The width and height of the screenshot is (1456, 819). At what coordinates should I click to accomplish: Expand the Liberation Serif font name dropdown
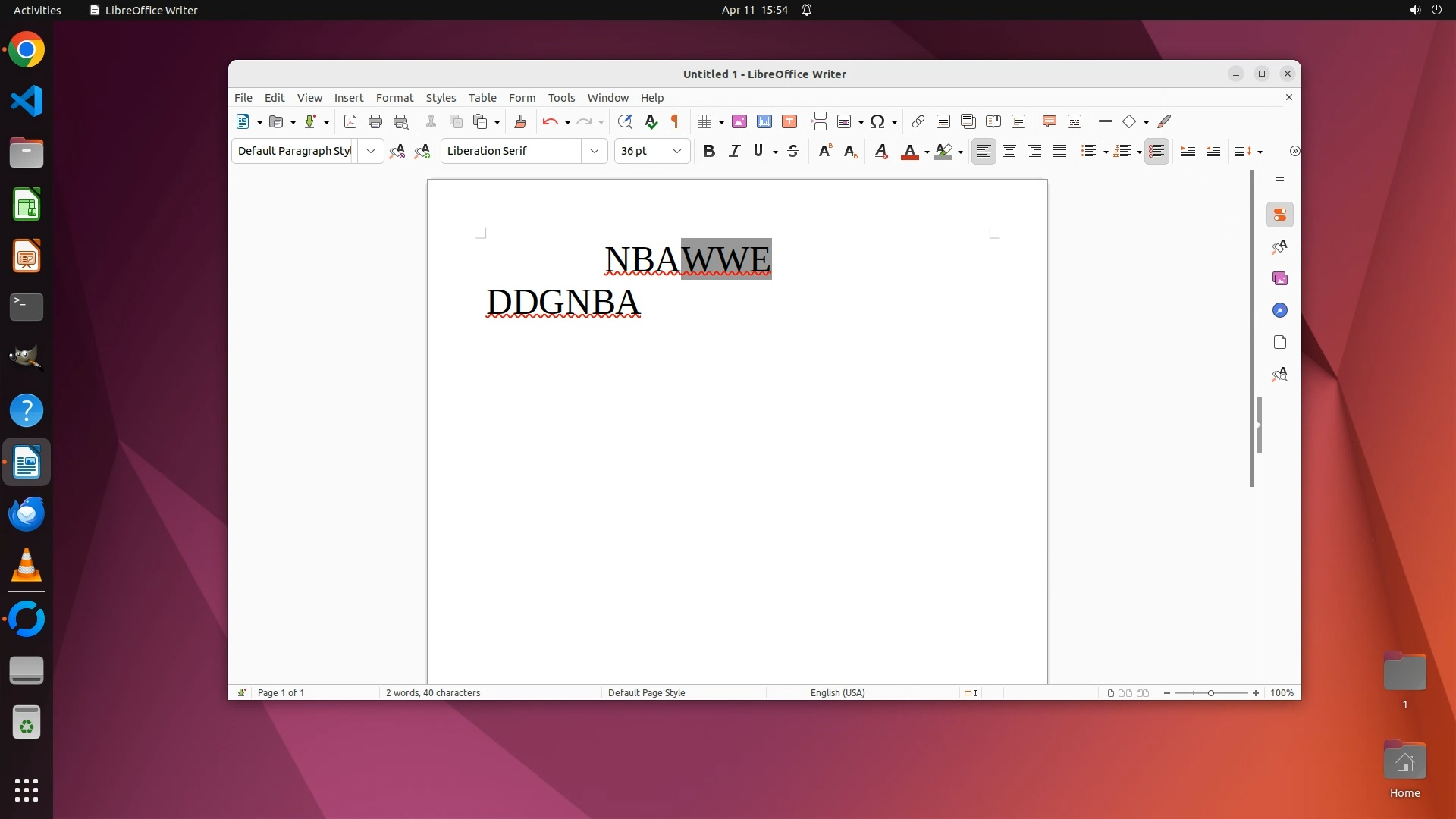point(595,151)
